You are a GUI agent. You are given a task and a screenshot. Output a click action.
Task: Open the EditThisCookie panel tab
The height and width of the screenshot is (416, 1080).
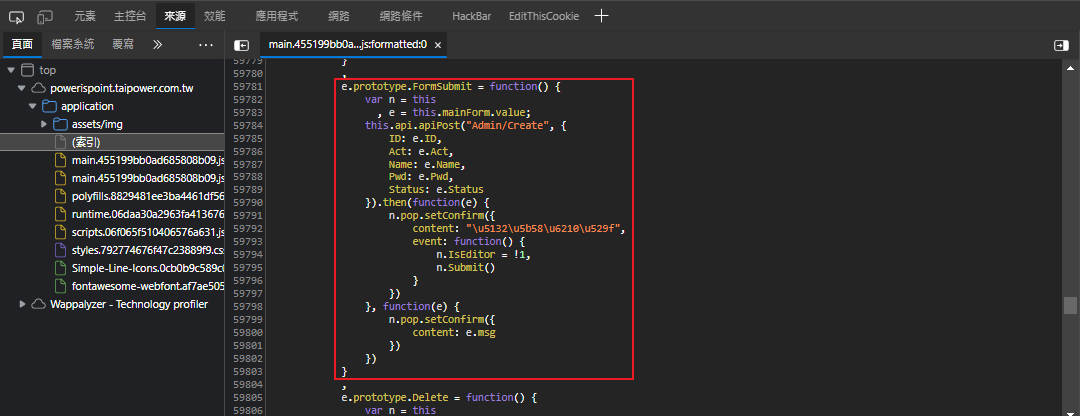[544, 16]
